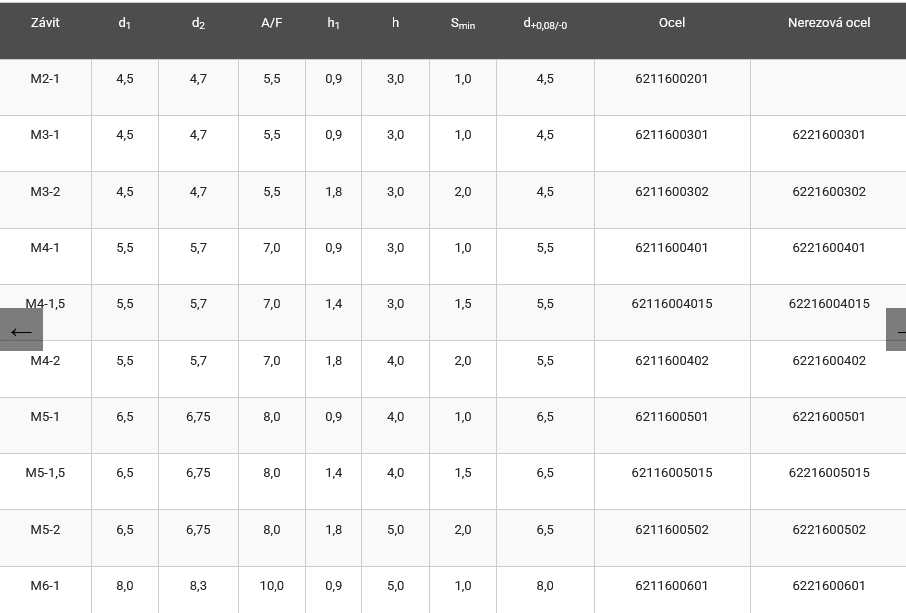Click the Ocel column header
Viewport: 906px width, 613px height.
(672, 23)
